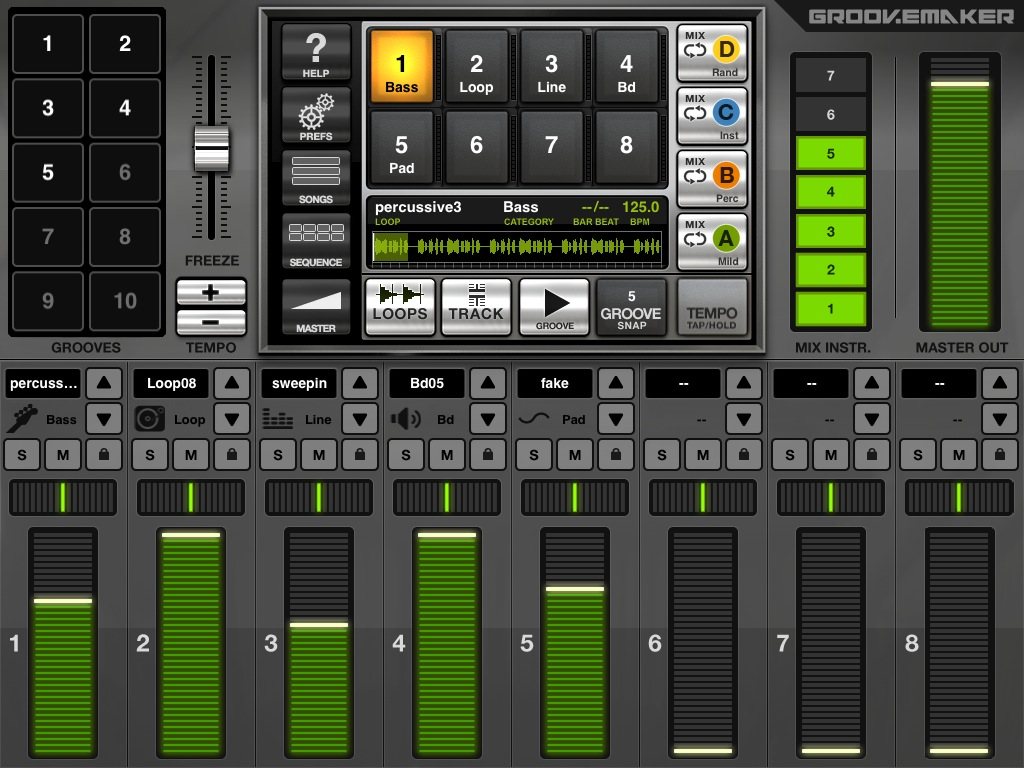
Task: Select next category for Loop track 2
Action: tap(232, 419)
